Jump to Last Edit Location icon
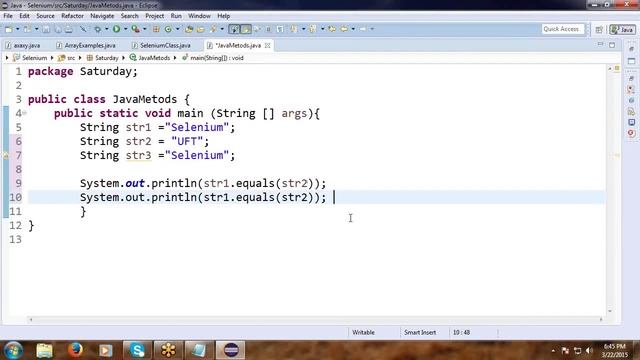 (x=332, y=29)
